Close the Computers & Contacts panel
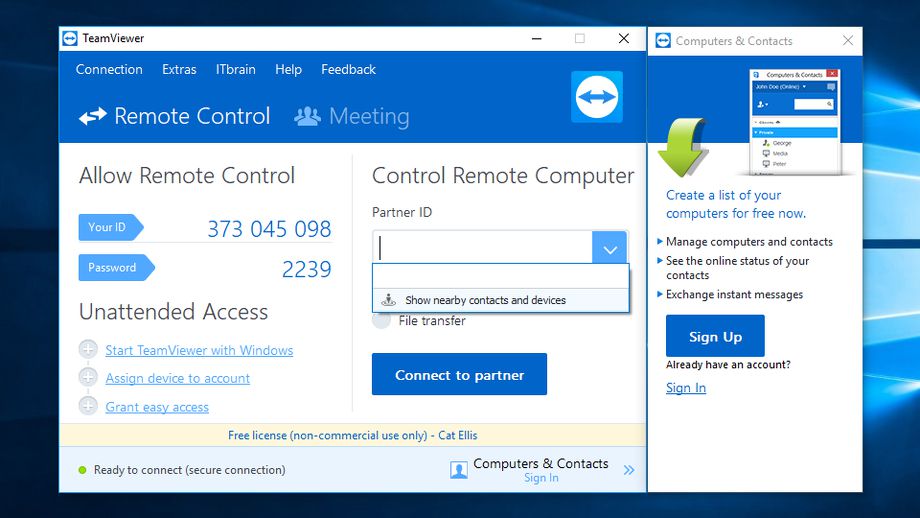The image size is (920, 518). pos(848,40)
